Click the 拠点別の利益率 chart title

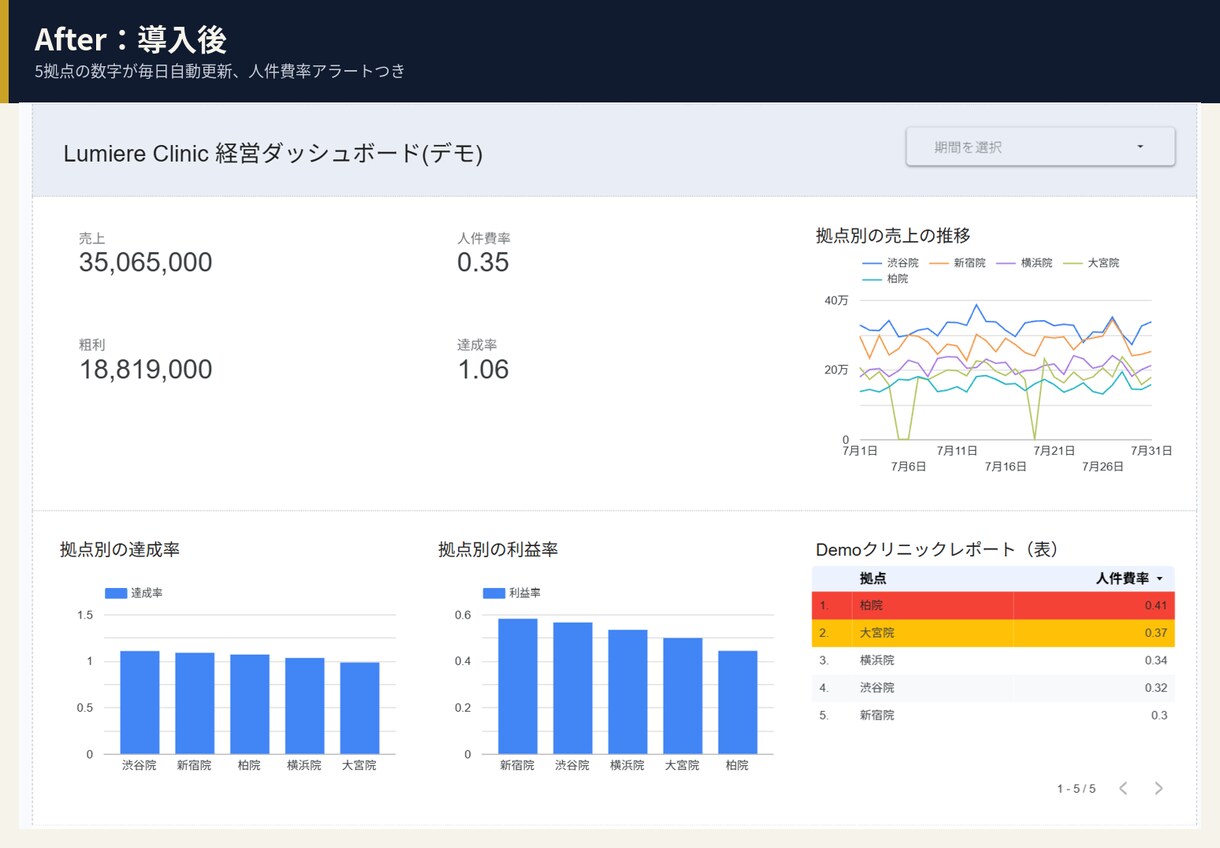pyautogui.click(x=498, y=549)
